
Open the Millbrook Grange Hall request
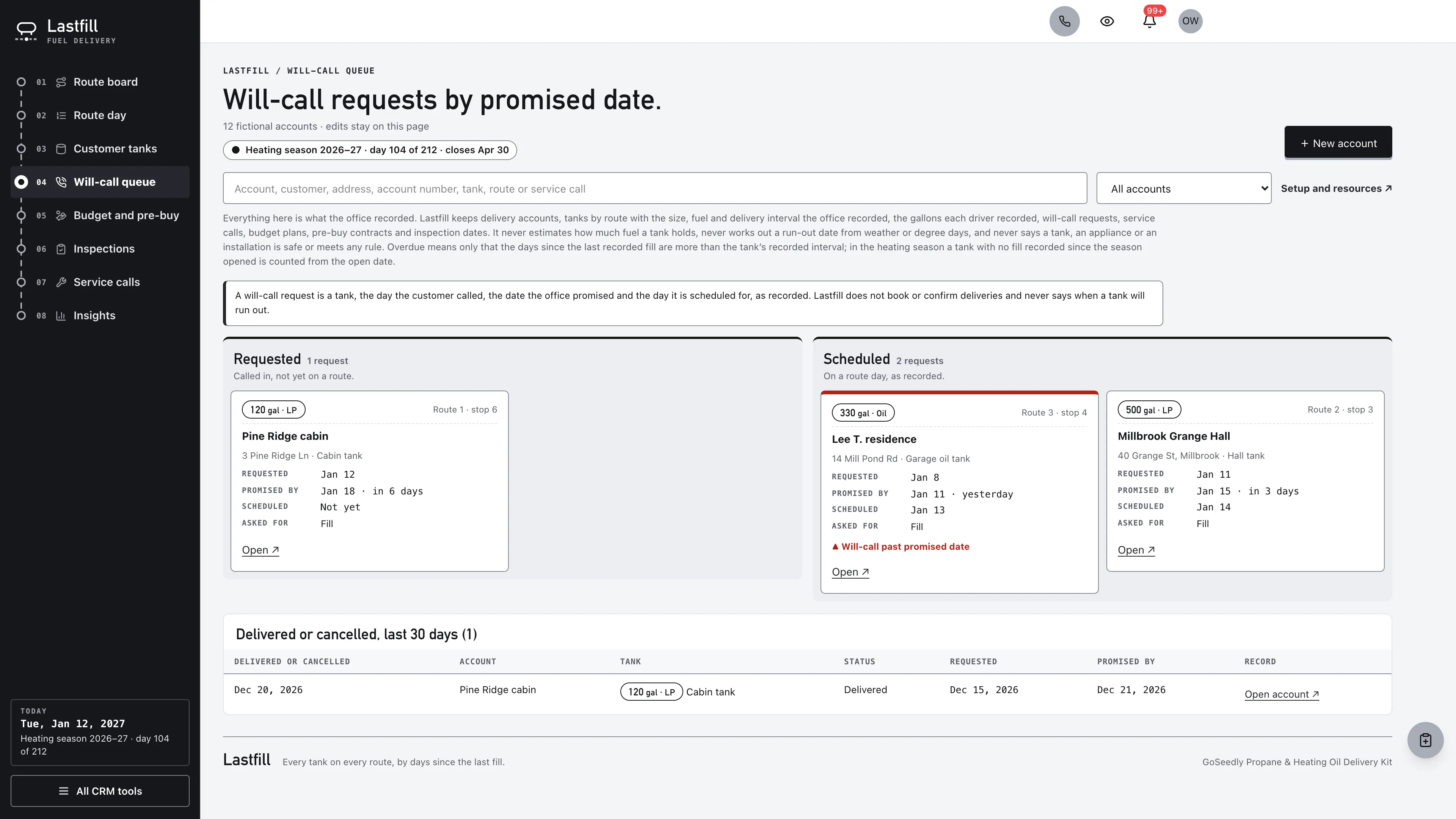(1136, 550)
